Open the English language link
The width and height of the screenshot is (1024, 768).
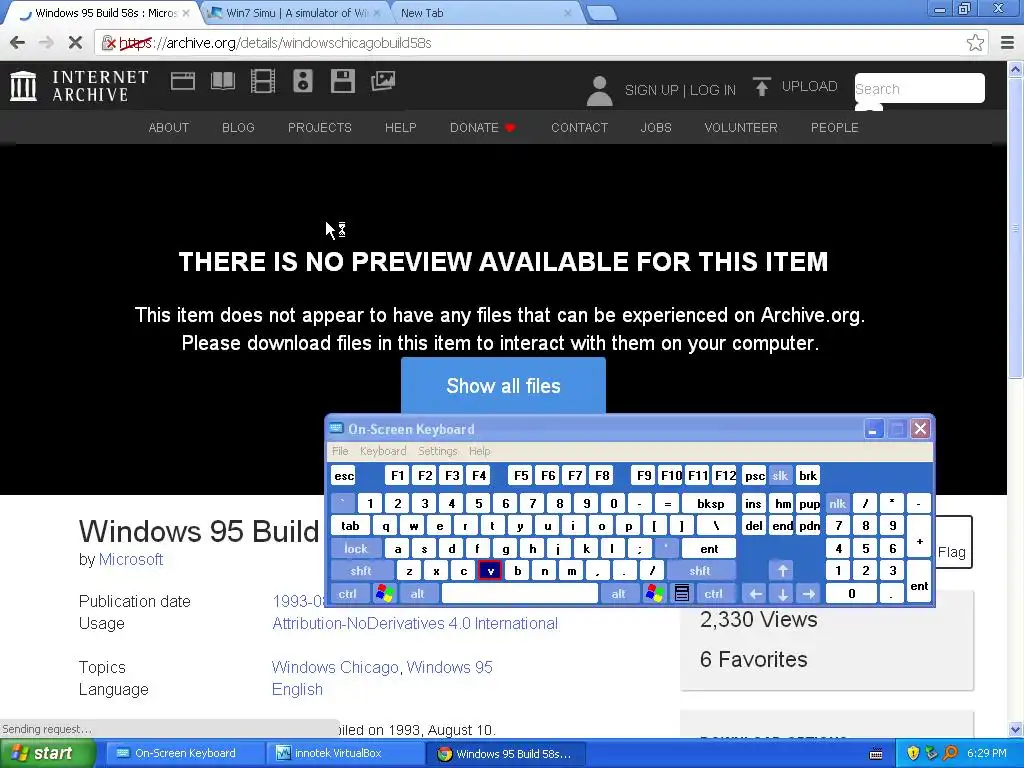click(297, 690)
